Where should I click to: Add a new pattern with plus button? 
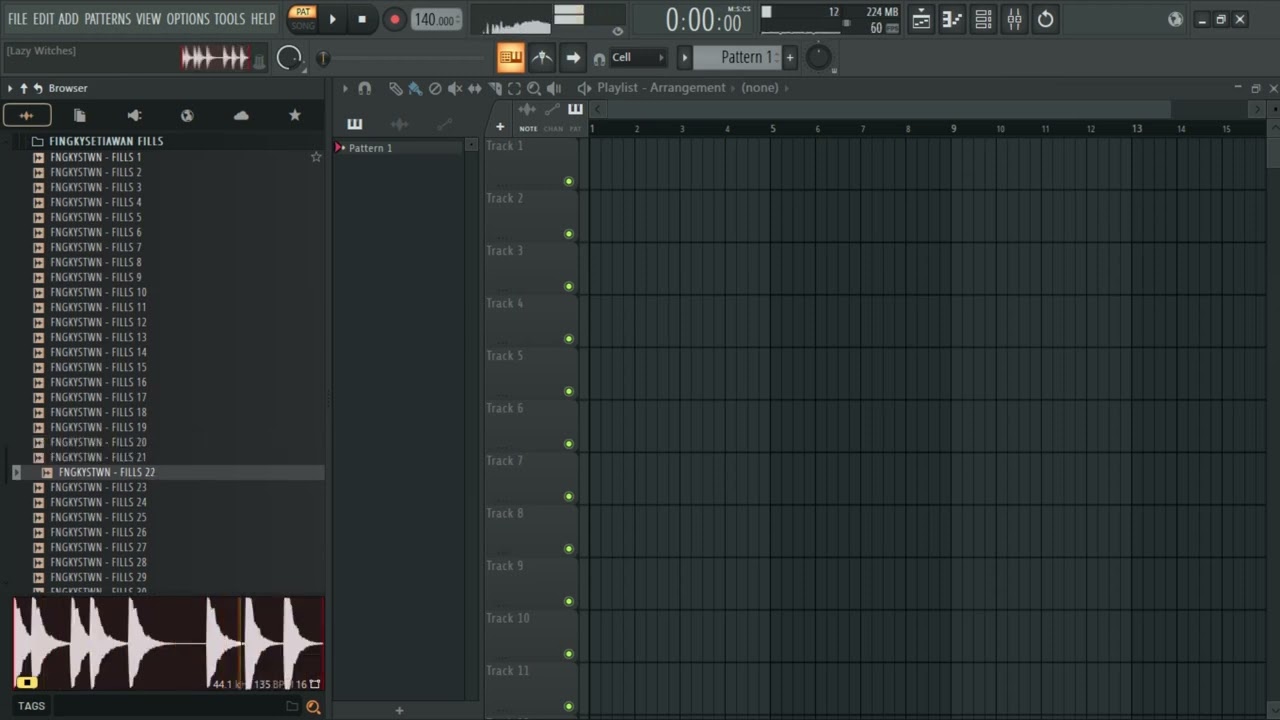click(x=790, y=58)
